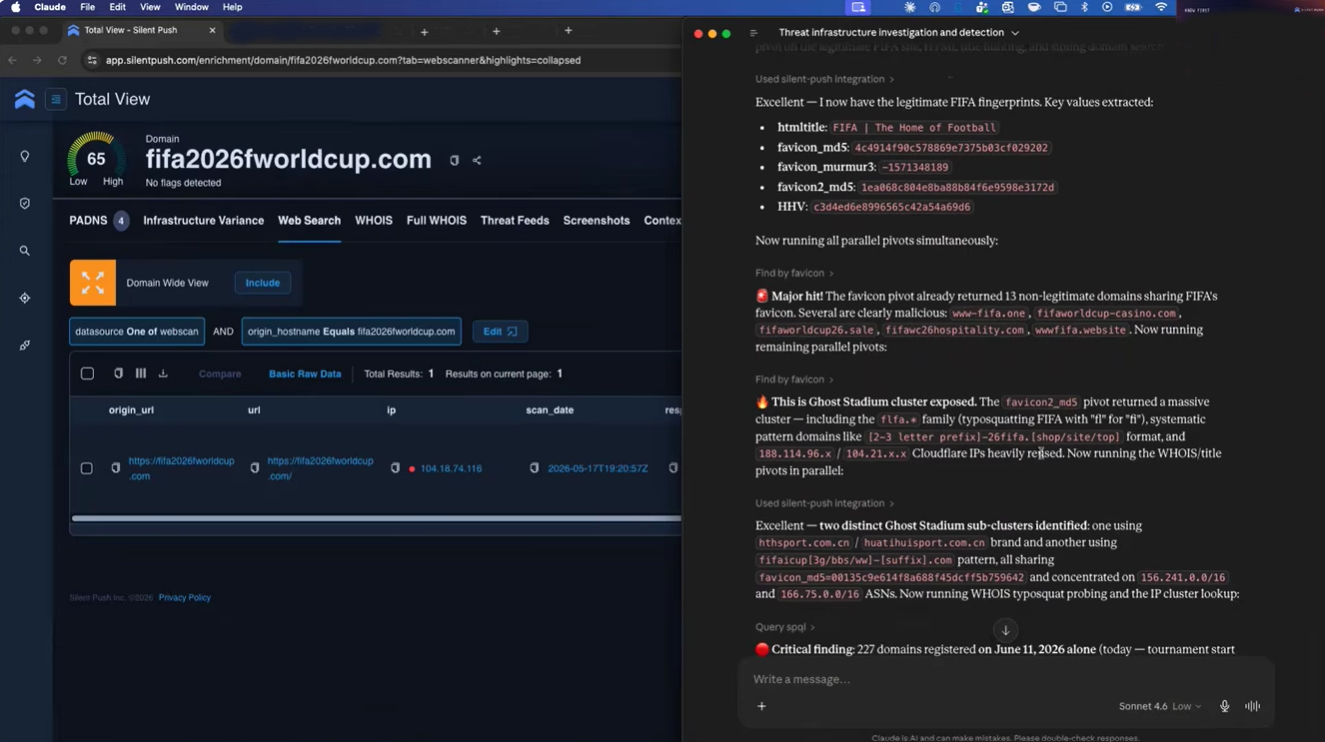Click the Wi-Fi icon in the menu bar

1161,7
